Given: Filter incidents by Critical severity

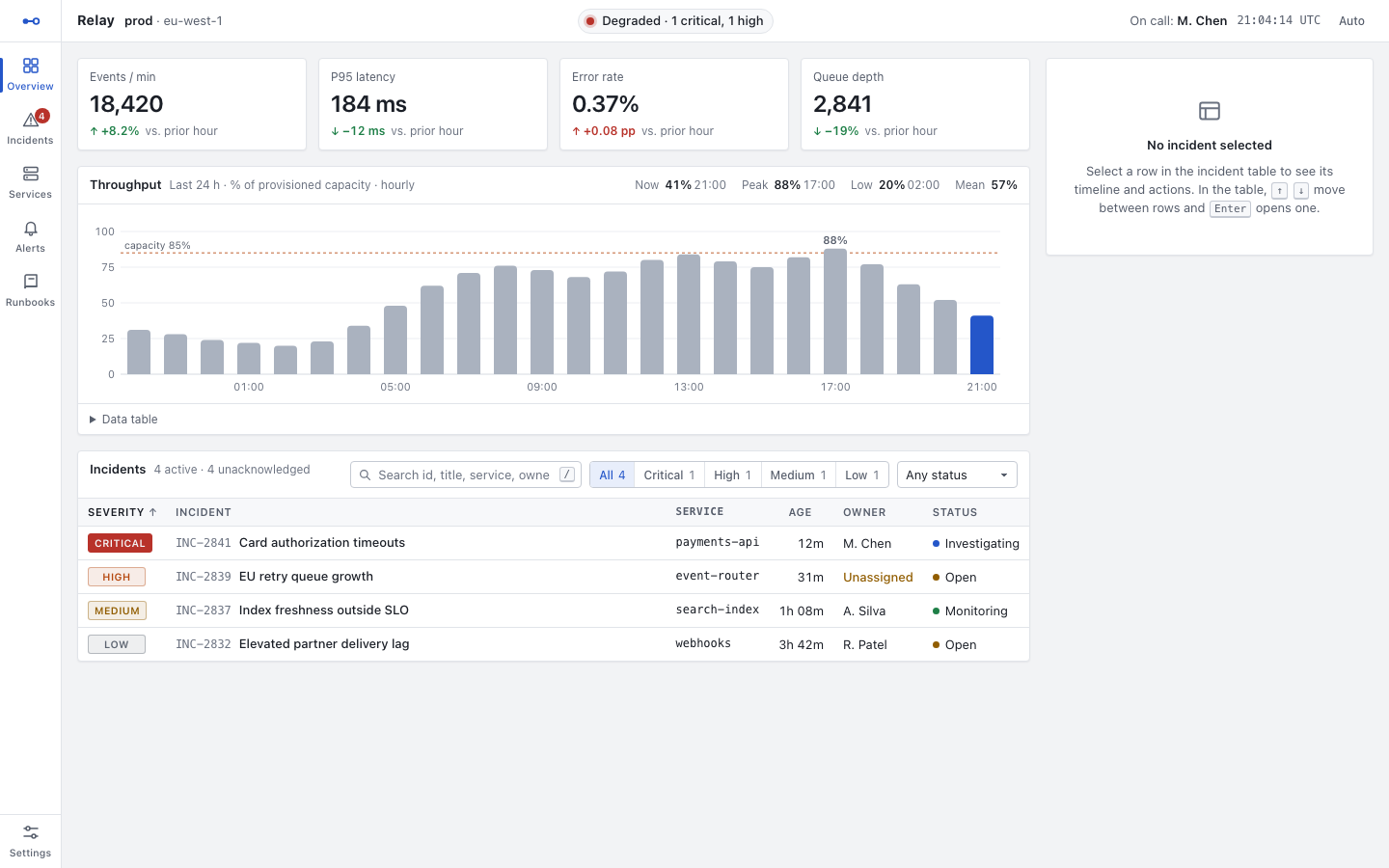Looking at the screenshot, I should click(x=669, y=475).
